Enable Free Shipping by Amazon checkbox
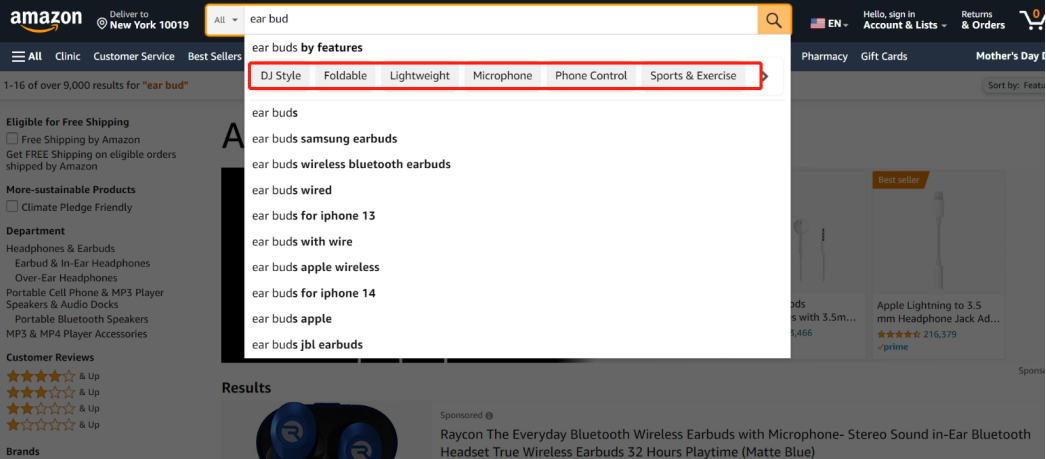The width and height of the screenshot is (1046, 459). (x=12, y=140)
